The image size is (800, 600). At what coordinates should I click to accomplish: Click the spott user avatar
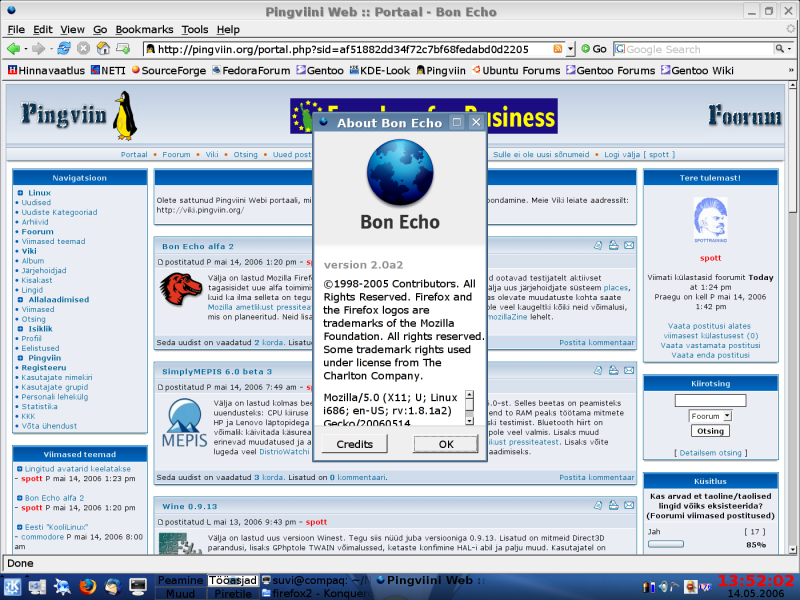click(x=710, y=220)
